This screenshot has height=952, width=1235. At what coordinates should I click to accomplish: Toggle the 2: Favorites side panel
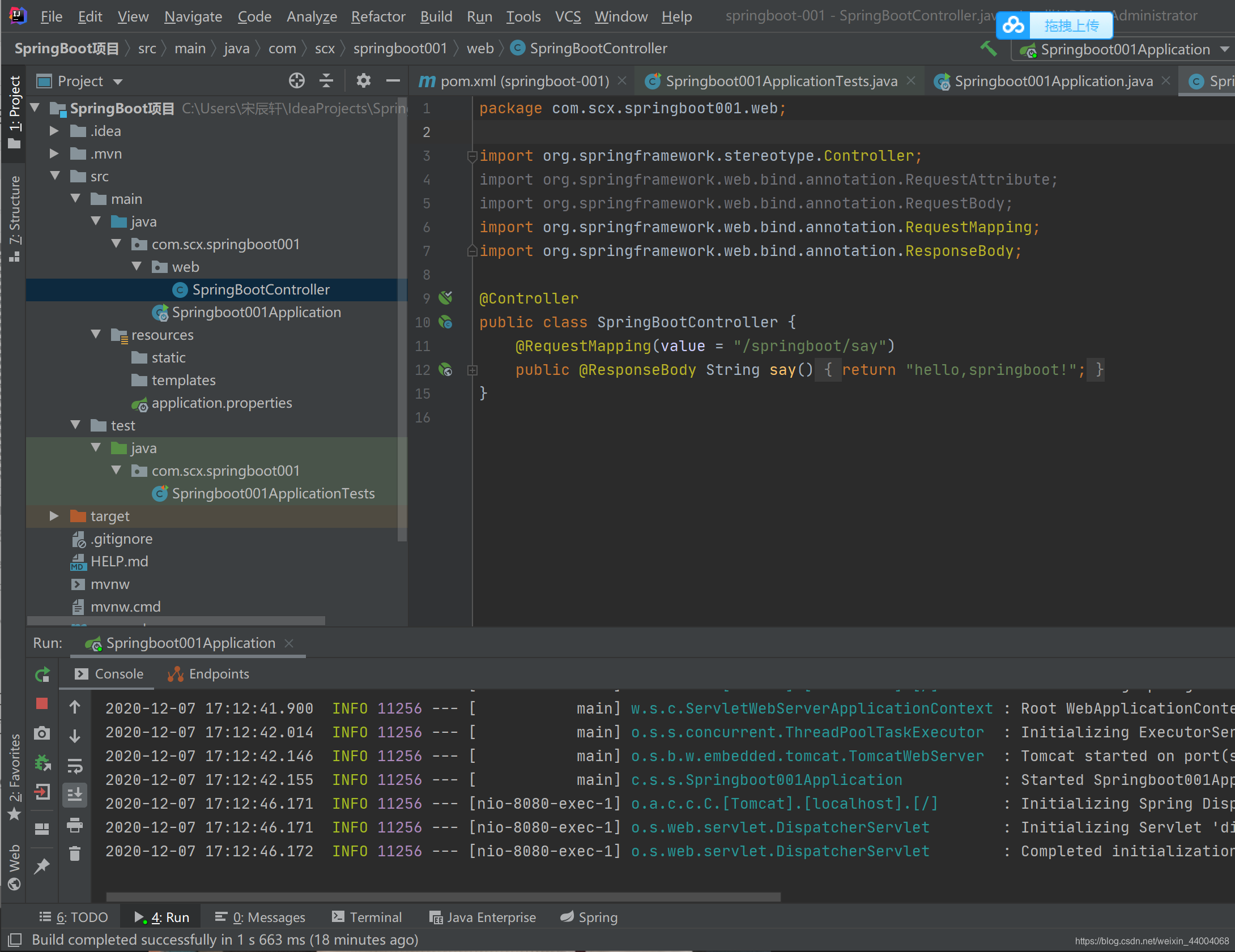coord(15,776)
